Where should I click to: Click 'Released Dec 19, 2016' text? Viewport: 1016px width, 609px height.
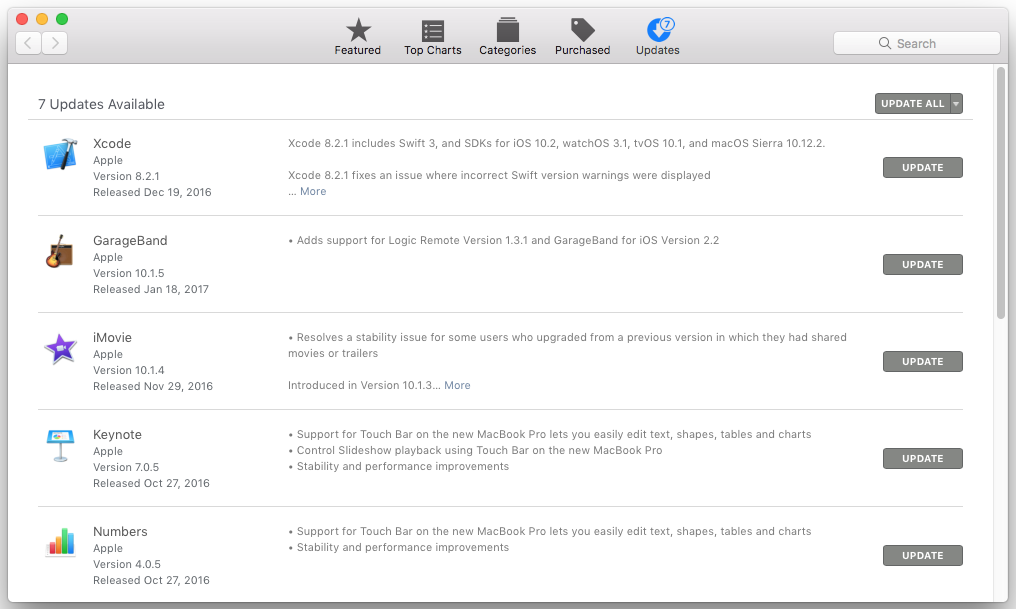pyautogui.click(x=152, y=192)
